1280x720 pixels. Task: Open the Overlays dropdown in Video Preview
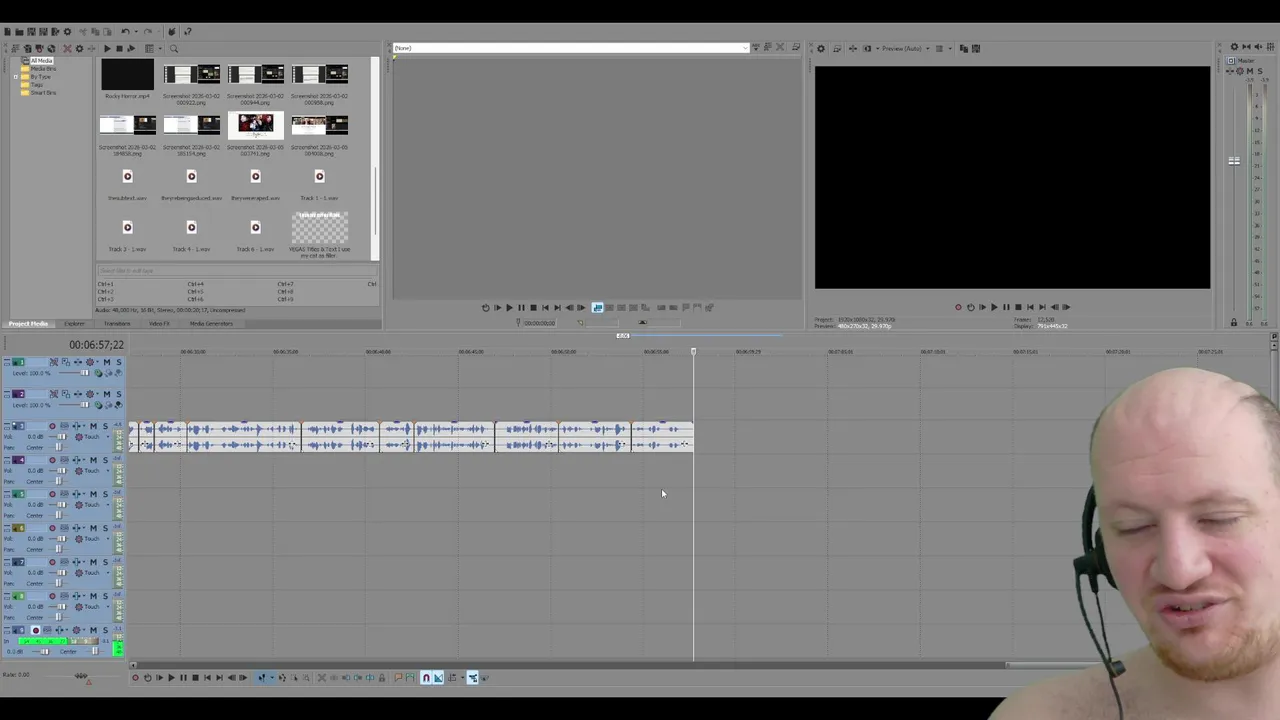coord(950,48)
